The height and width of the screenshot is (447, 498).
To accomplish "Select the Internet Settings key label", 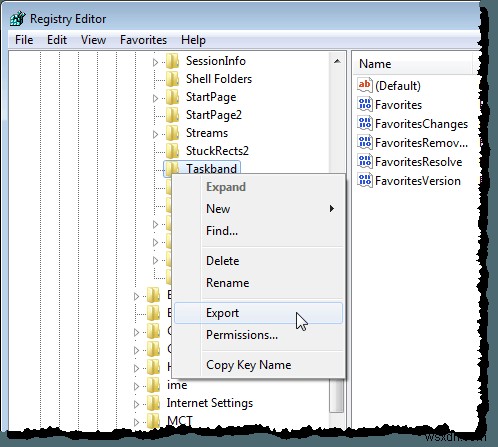I will 210,403.
